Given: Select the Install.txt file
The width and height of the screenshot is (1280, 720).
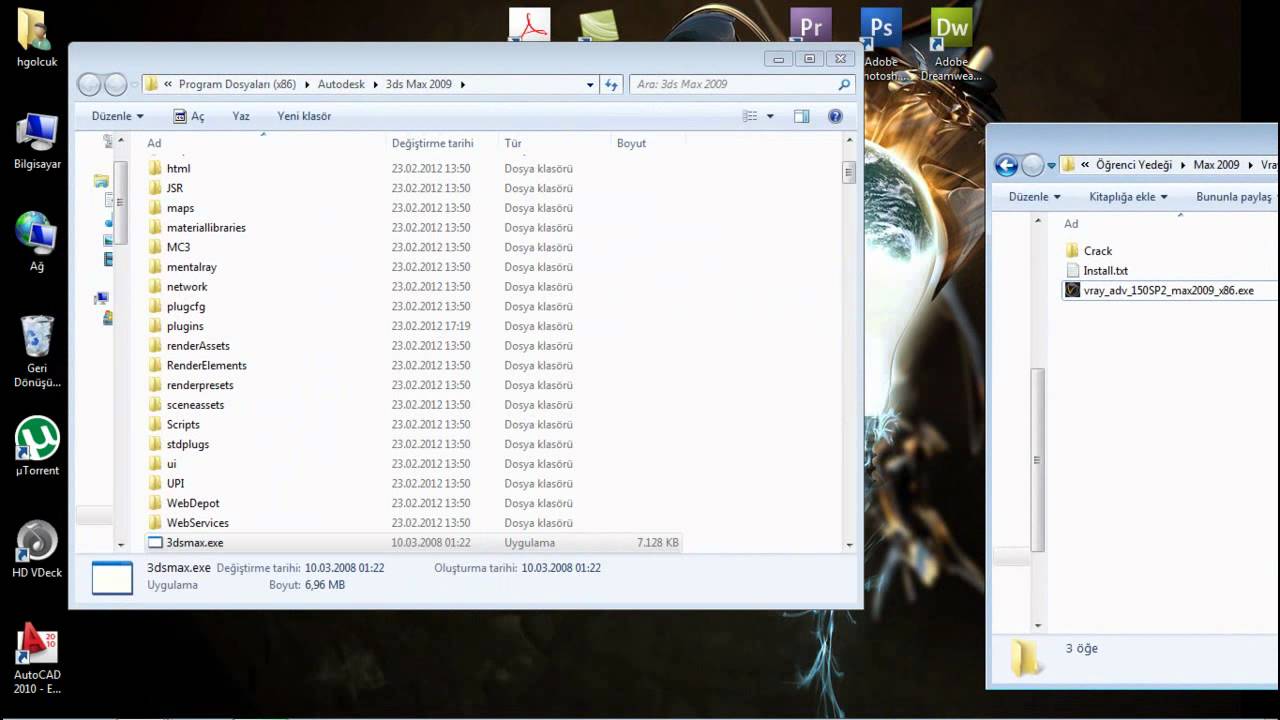Looking at the screenshot, I should coord(1097,271).
